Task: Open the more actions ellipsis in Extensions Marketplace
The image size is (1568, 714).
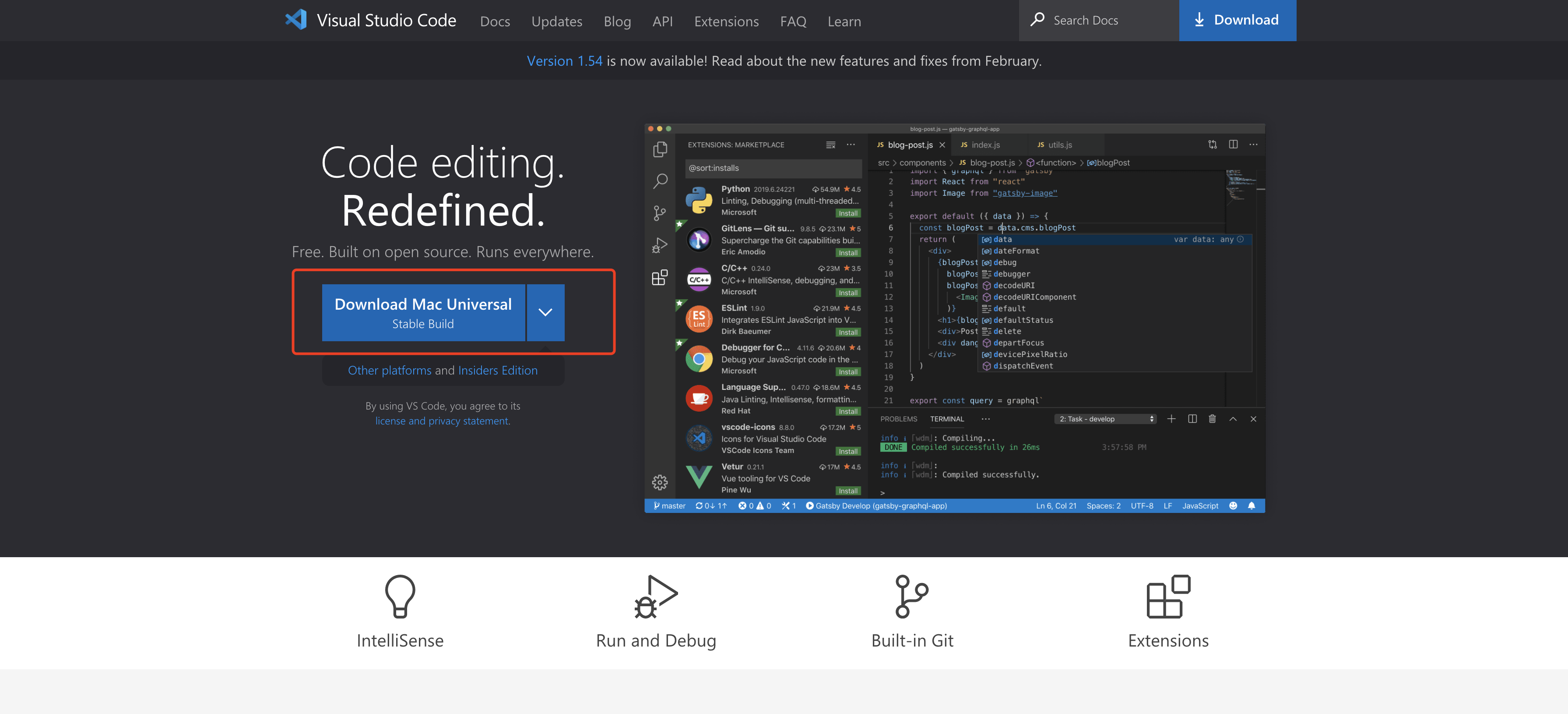Action: pos(851,145)
